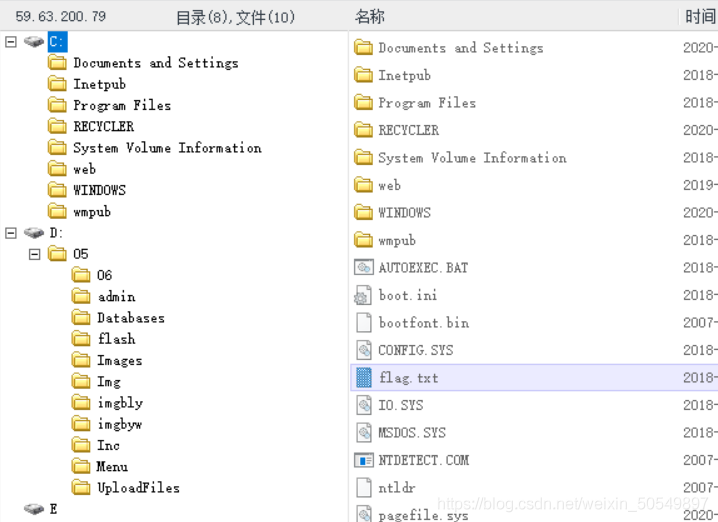Viewport: 718px width, 522px height.
Task: Collapse the C: drive tree node
Action: click(11, 42)
